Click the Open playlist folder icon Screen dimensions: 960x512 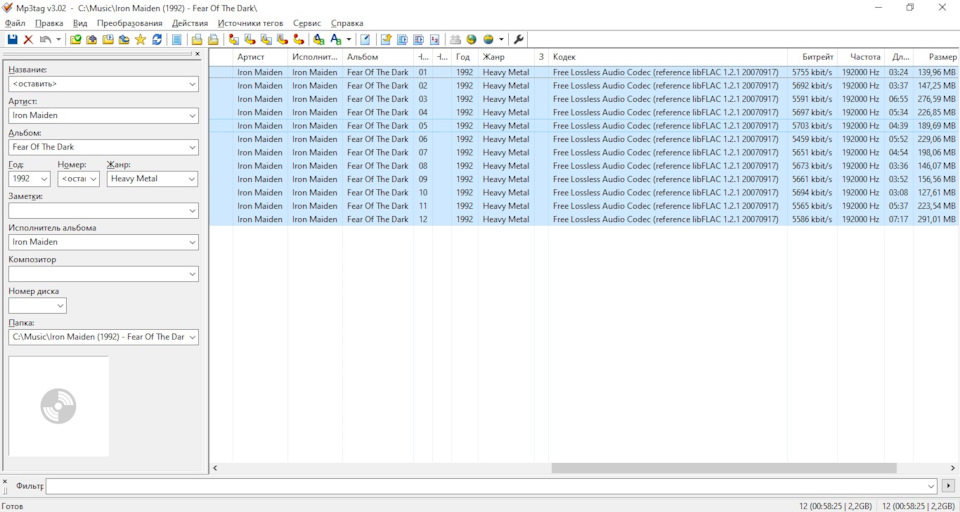click(108, 39)
